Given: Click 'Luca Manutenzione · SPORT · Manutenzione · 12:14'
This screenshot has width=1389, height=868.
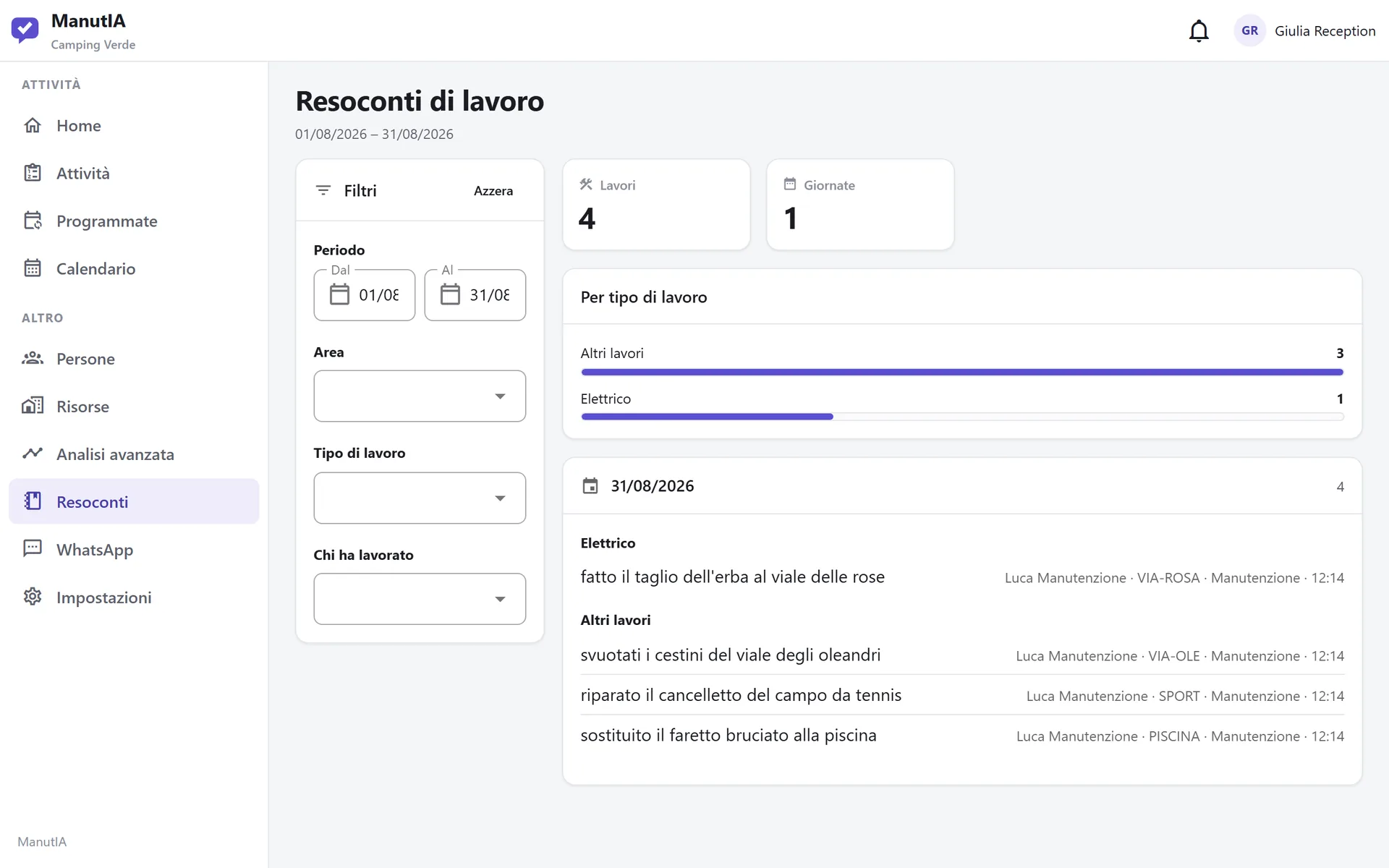Looking at the screenshot, I should click(x=1185, y=696).
